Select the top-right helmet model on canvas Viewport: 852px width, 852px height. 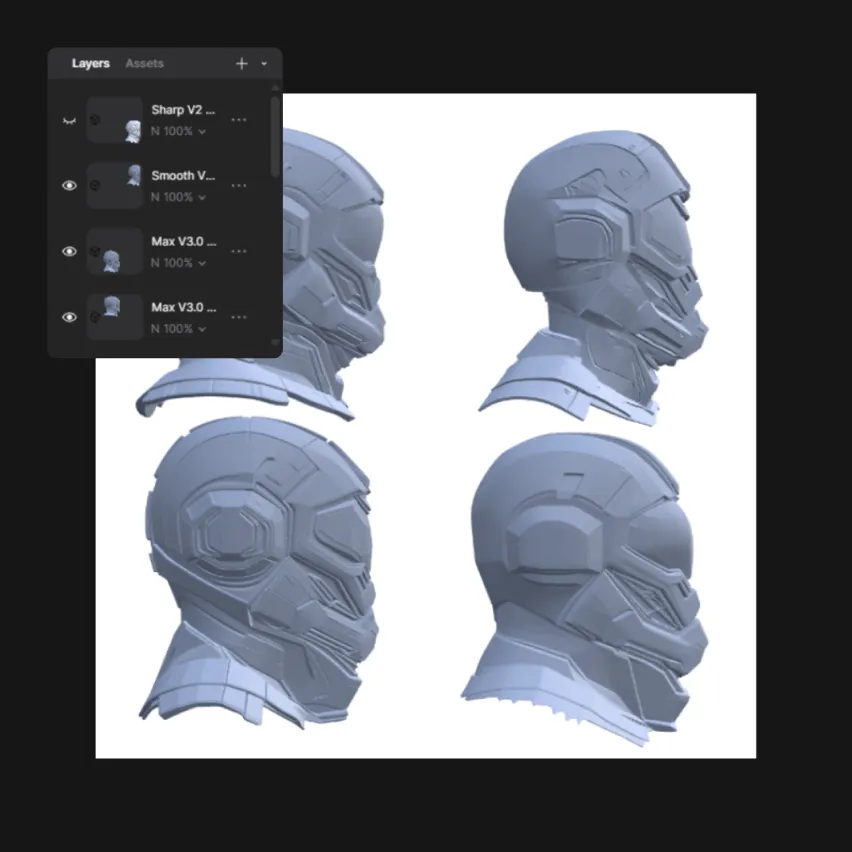(x=593, y=278)
